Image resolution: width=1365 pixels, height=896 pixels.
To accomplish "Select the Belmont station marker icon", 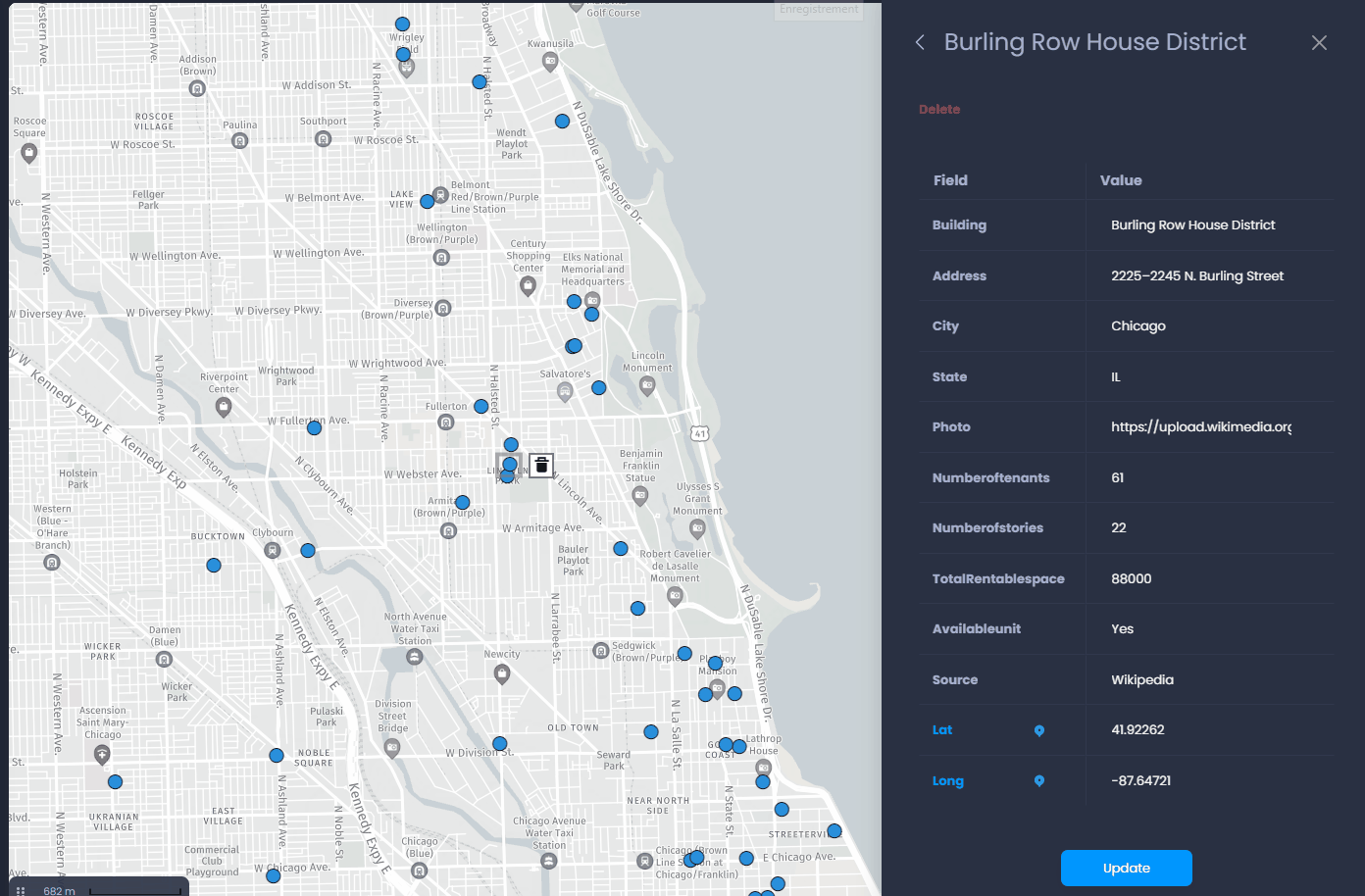I will [x=441, y=194].
